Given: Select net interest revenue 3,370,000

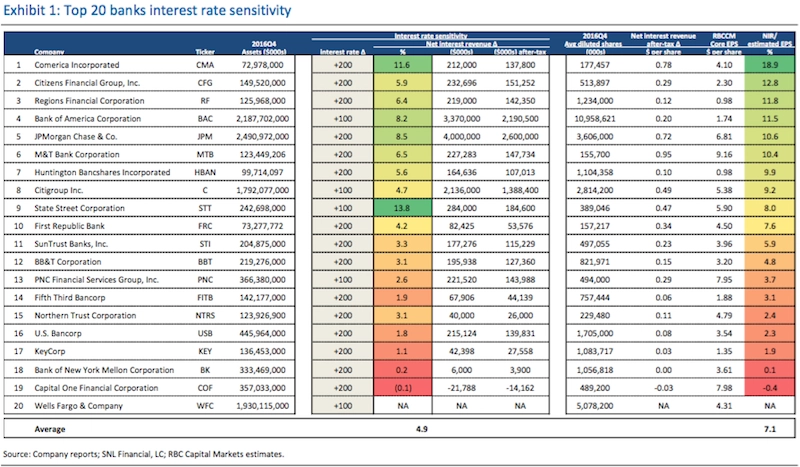Looking at the screenshot, I should (461, 118).
